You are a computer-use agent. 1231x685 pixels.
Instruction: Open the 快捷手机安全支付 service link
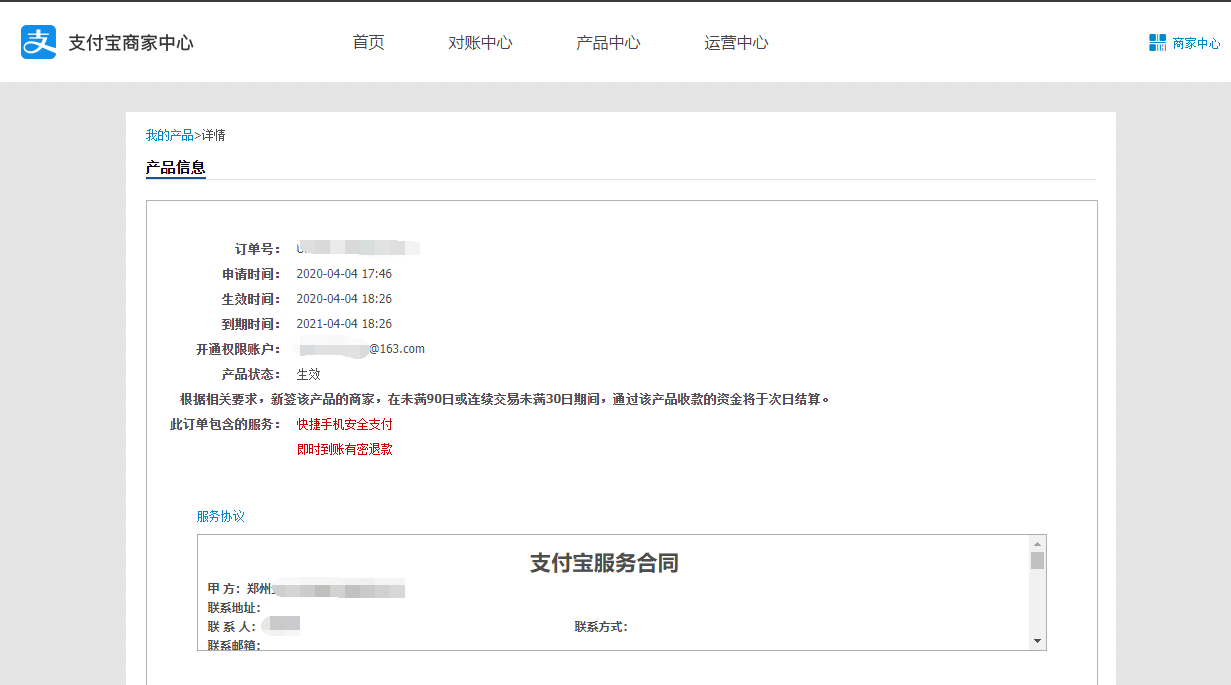(344, 424)
